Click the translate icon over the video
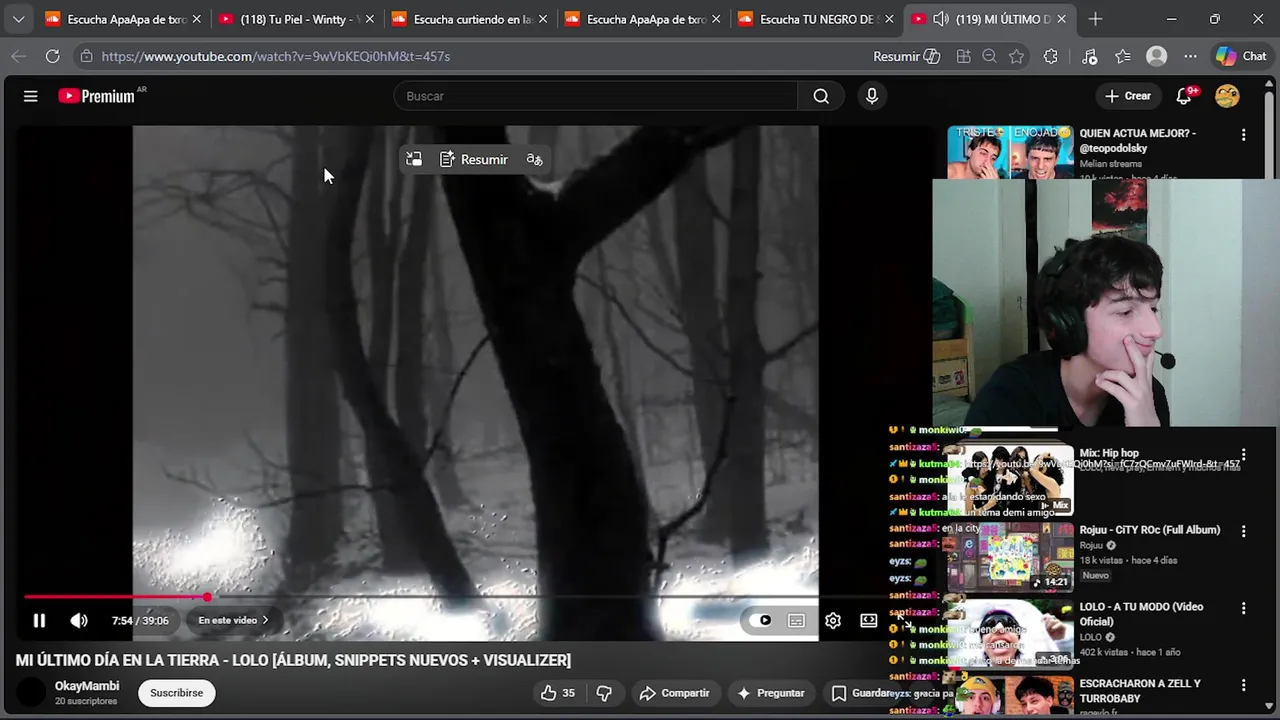The image size is (1280, 720). tap(534, 160)
